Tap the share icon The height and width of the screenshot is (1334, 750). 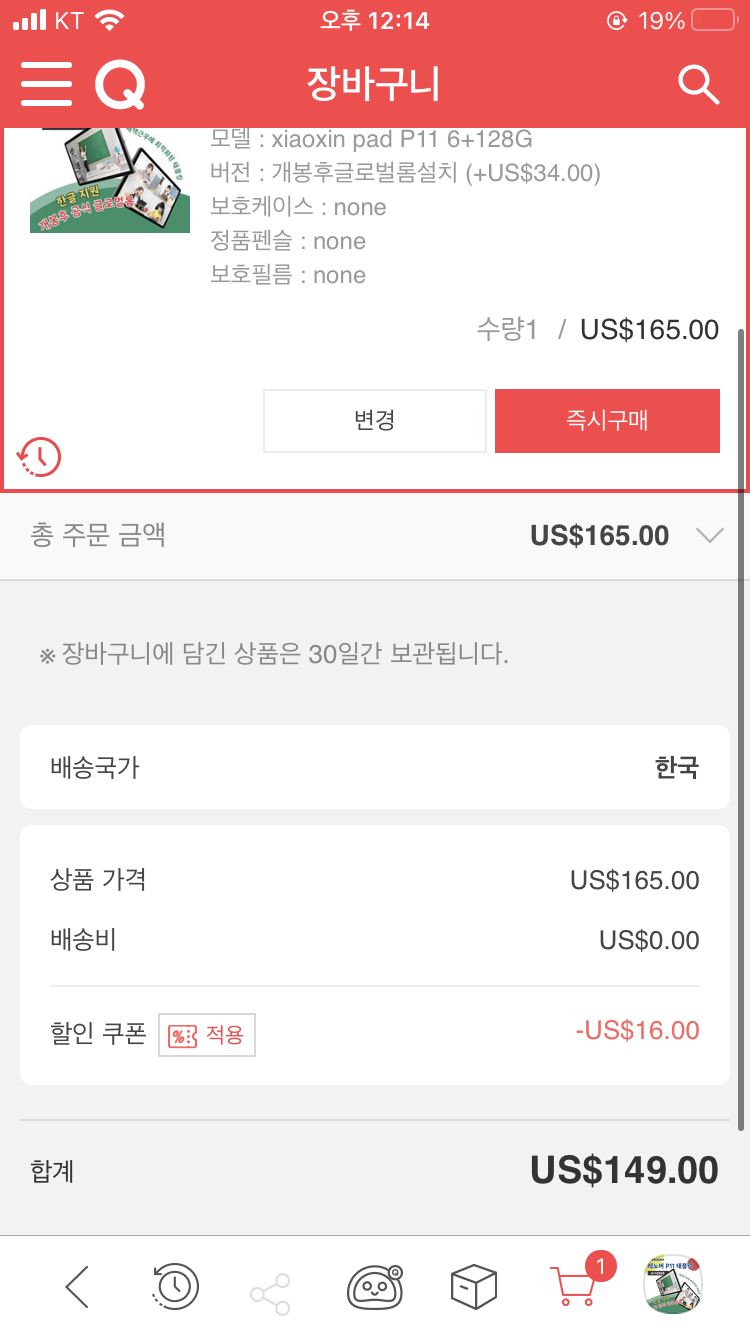[270, 1294]
